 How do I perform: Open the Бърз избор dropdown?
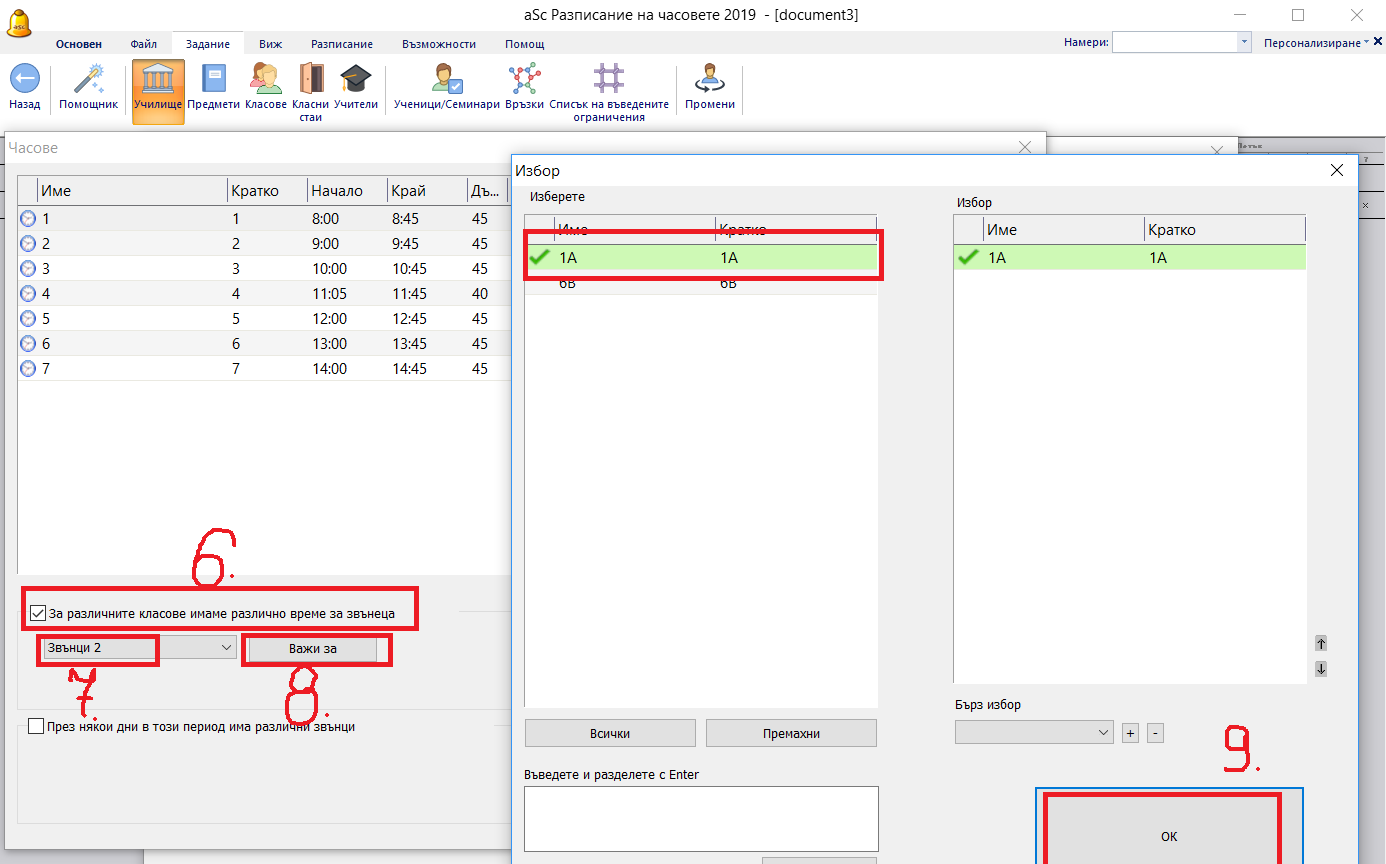(x=1103, y=733)
